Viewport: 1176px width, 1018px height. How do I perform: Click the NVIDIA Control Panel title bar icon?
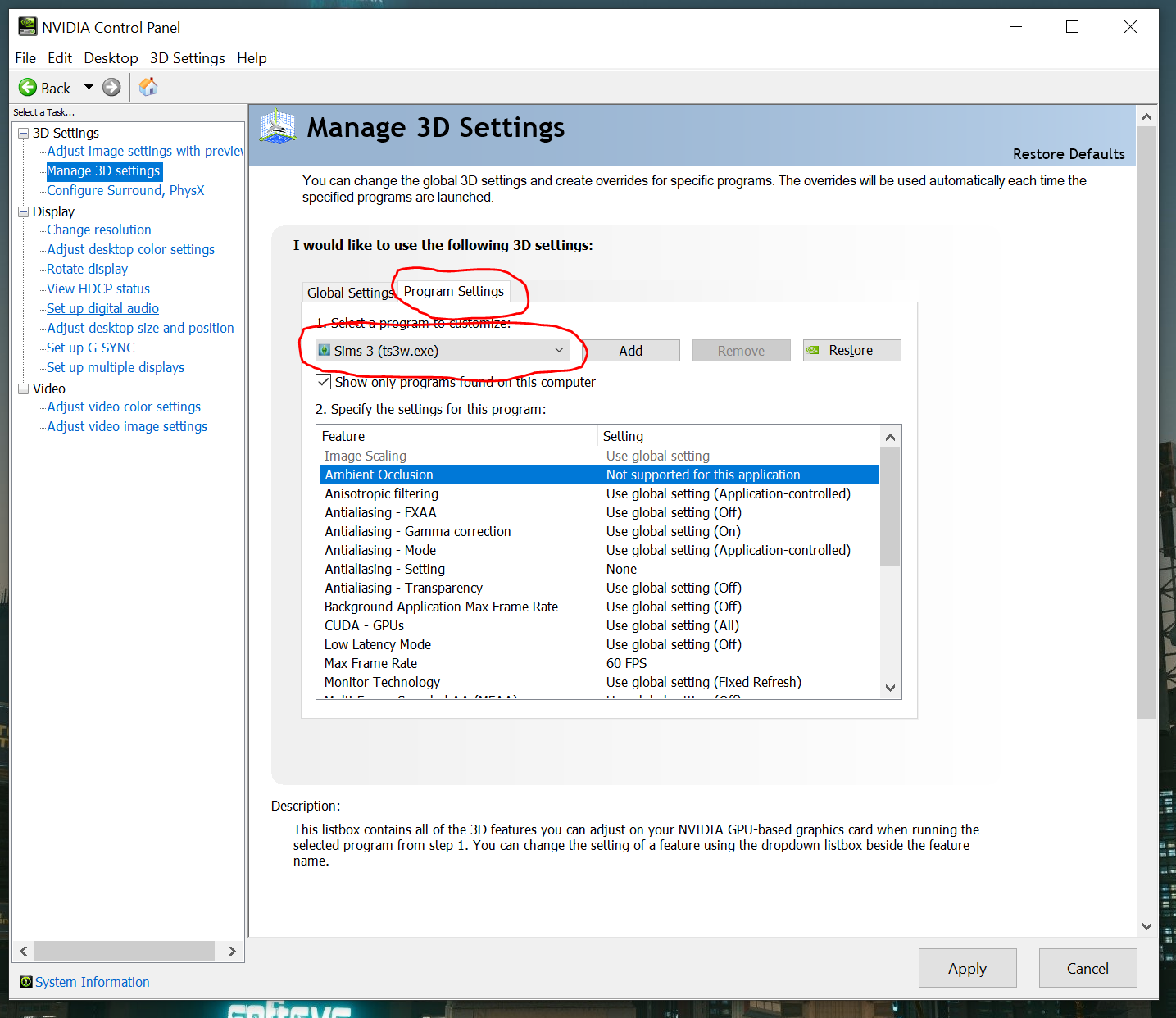pos(28,27)
